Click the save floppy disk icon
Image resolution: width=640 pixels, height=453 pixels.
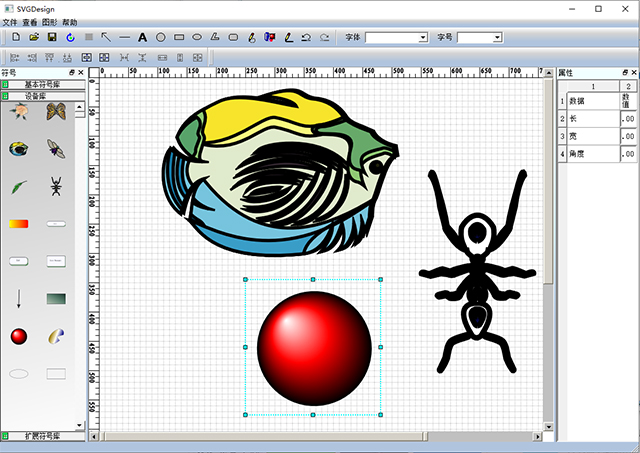(51, 37)
